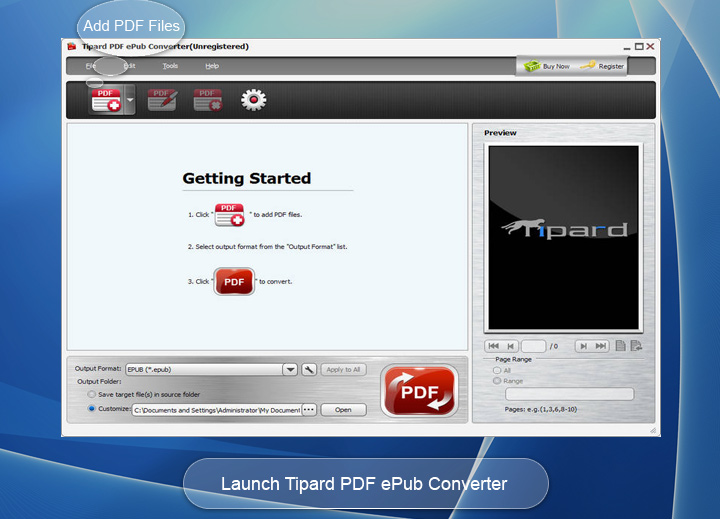This screenshot has height=519, width=720.
Task: Click the Buy Now button
Action: tap(546, 66)
